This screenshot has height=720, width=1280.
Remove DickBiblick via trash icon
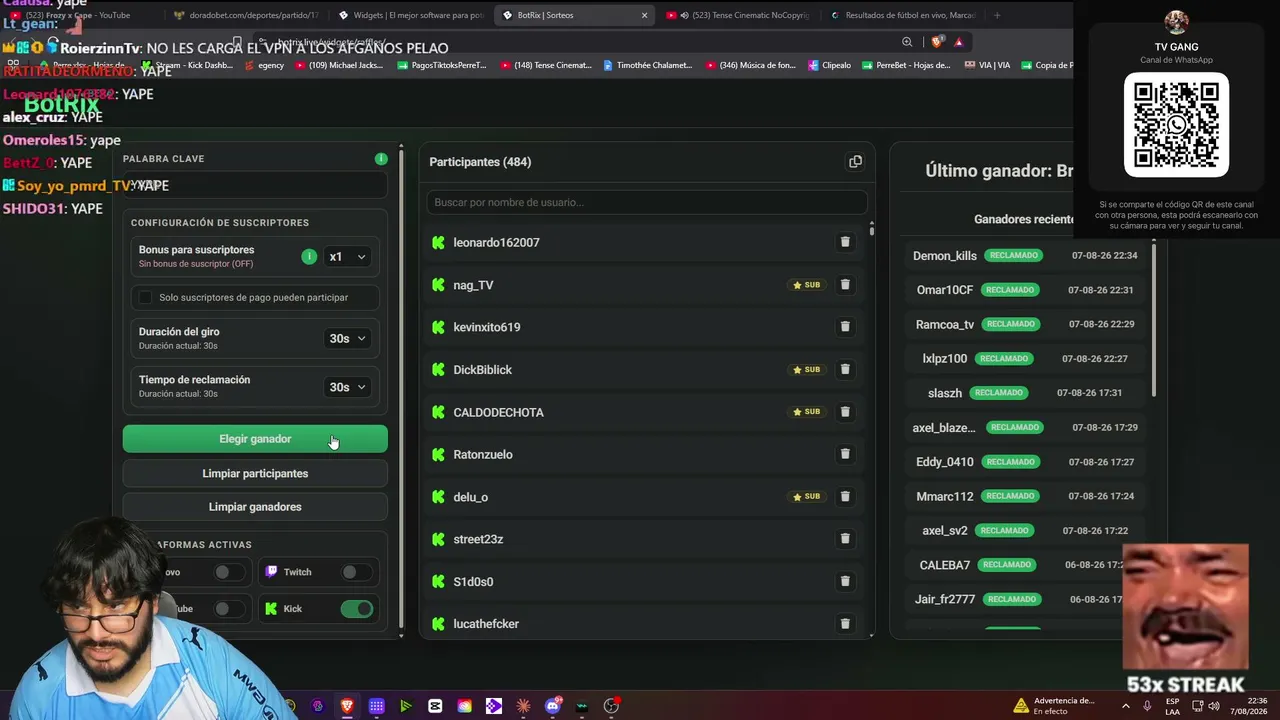click(845, 370)
